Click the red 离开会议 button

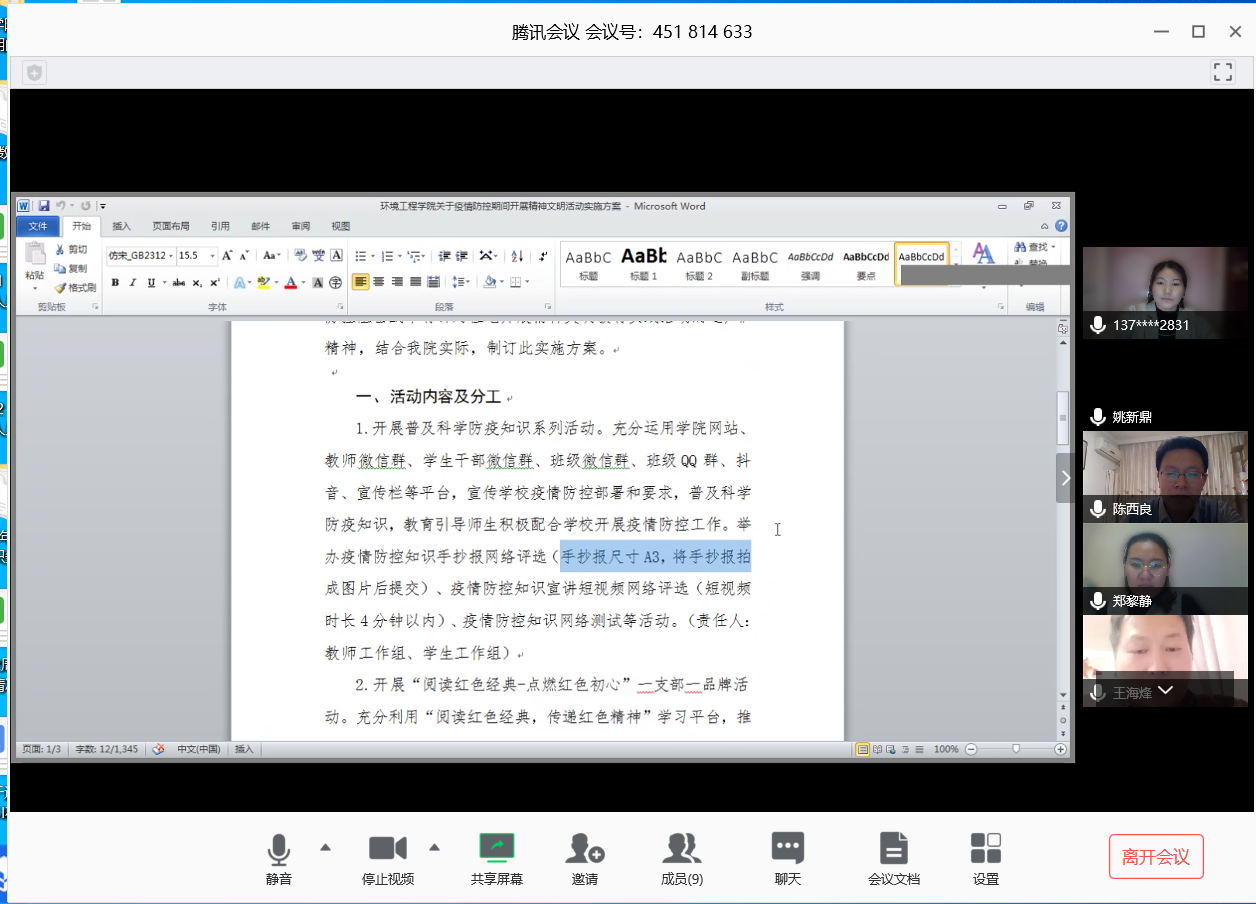point(1156,857)
